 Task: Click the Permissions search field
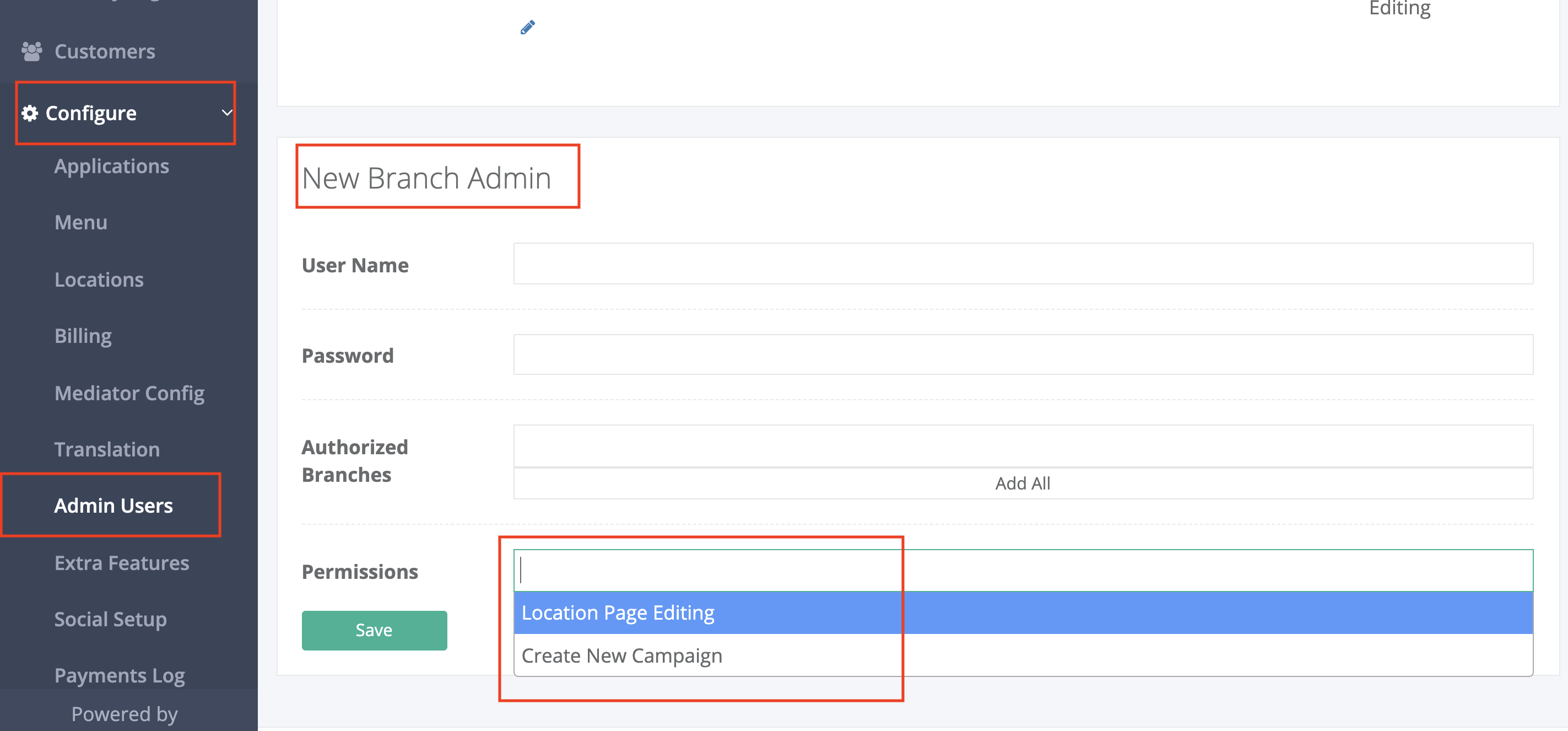pyautogui.click(x=1023, y=570)
